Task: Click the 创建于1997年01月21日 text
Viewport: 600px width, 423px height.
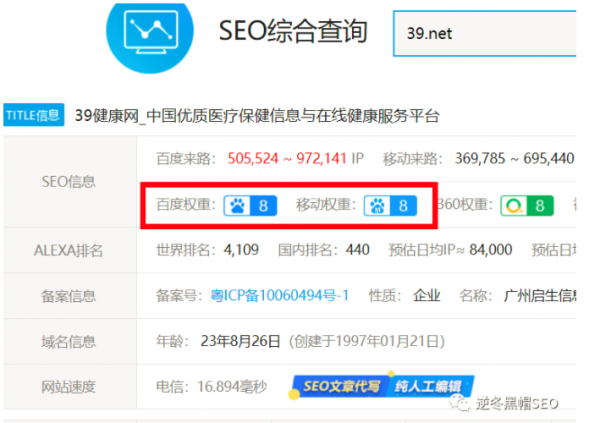Action: pos(367,341)
